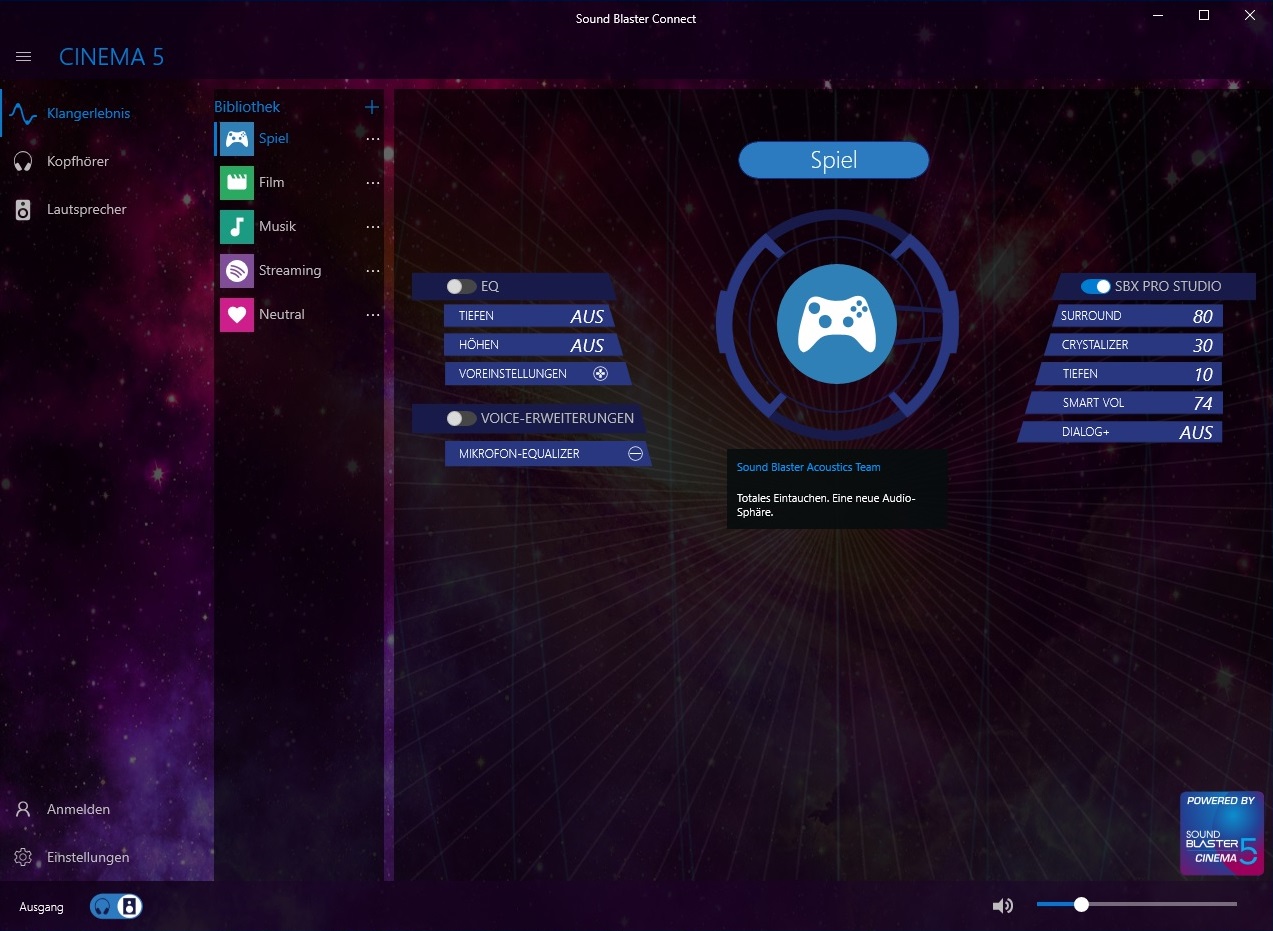The height and width of the screenshot is (931, 1273).
Task: Click the Surround value 80
Action: click(1202, 316)
